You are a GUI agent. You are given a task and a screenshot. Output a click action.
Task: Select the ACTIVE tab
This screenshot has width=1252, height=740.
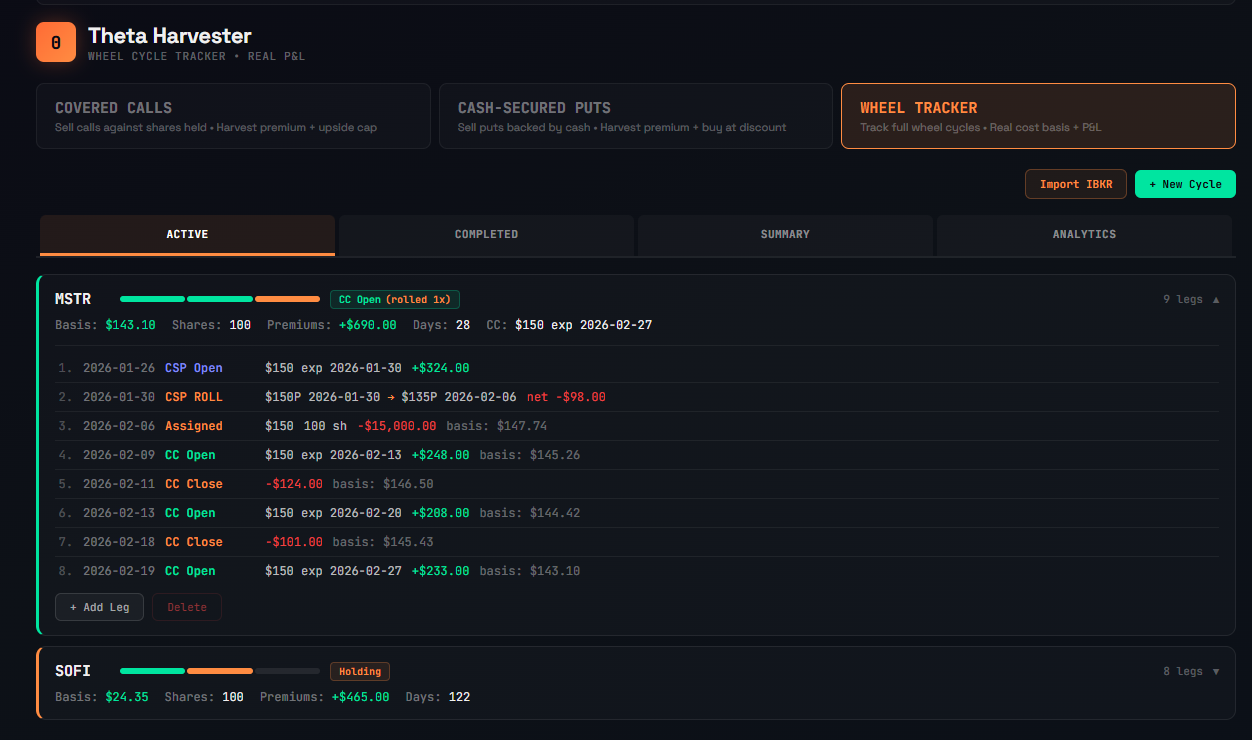[x=187, y=234]
